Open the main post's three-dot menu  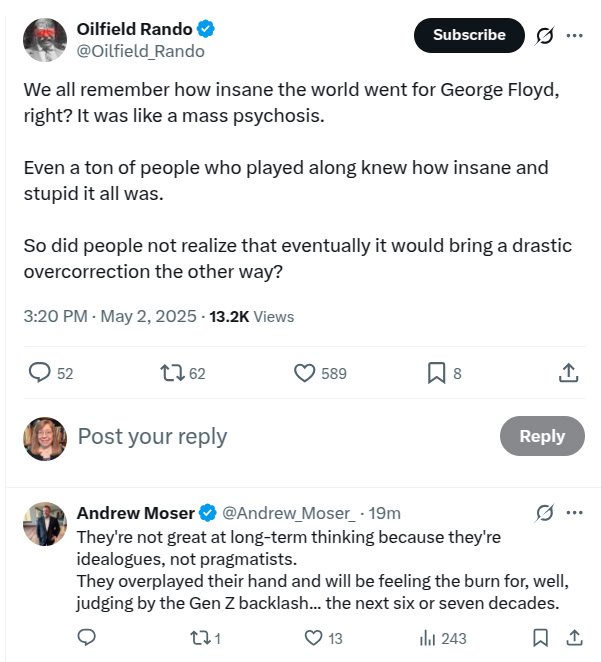tap(574, 35)
